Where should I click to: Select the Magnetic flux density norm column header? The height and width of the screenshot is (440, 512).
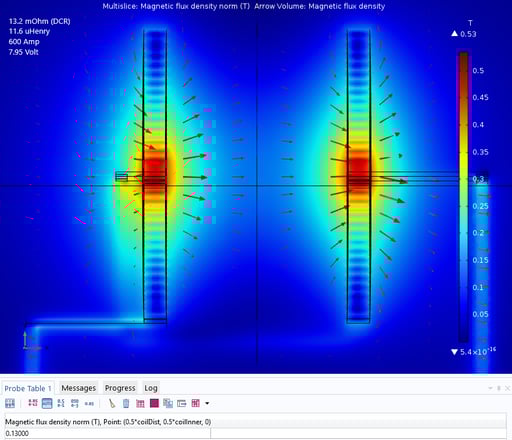pyautogui.click(x=108, y=422)
